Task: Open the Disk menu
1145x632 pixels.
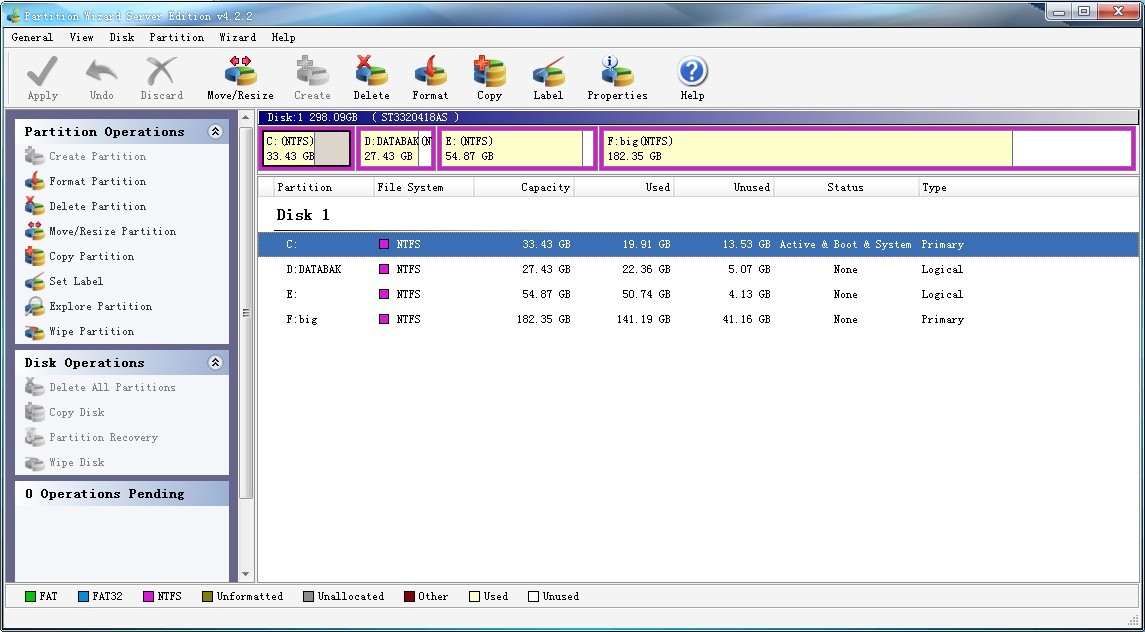Action: coord(122,37)
